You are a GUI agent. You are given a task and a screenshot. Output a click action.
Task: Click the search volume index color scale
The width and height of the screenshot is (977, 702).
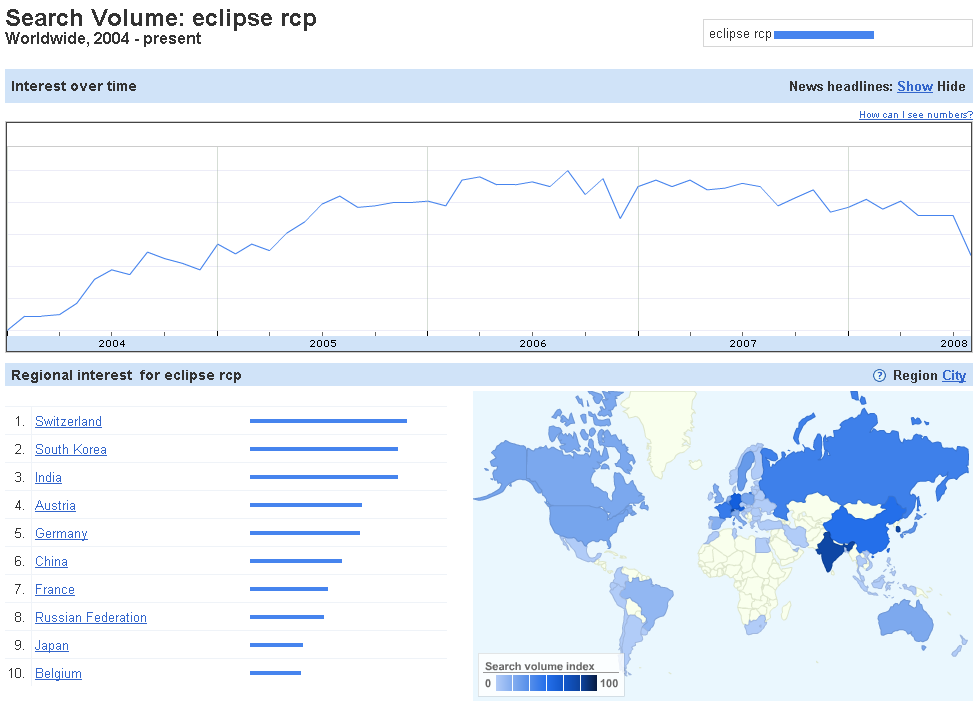(546, 683)
